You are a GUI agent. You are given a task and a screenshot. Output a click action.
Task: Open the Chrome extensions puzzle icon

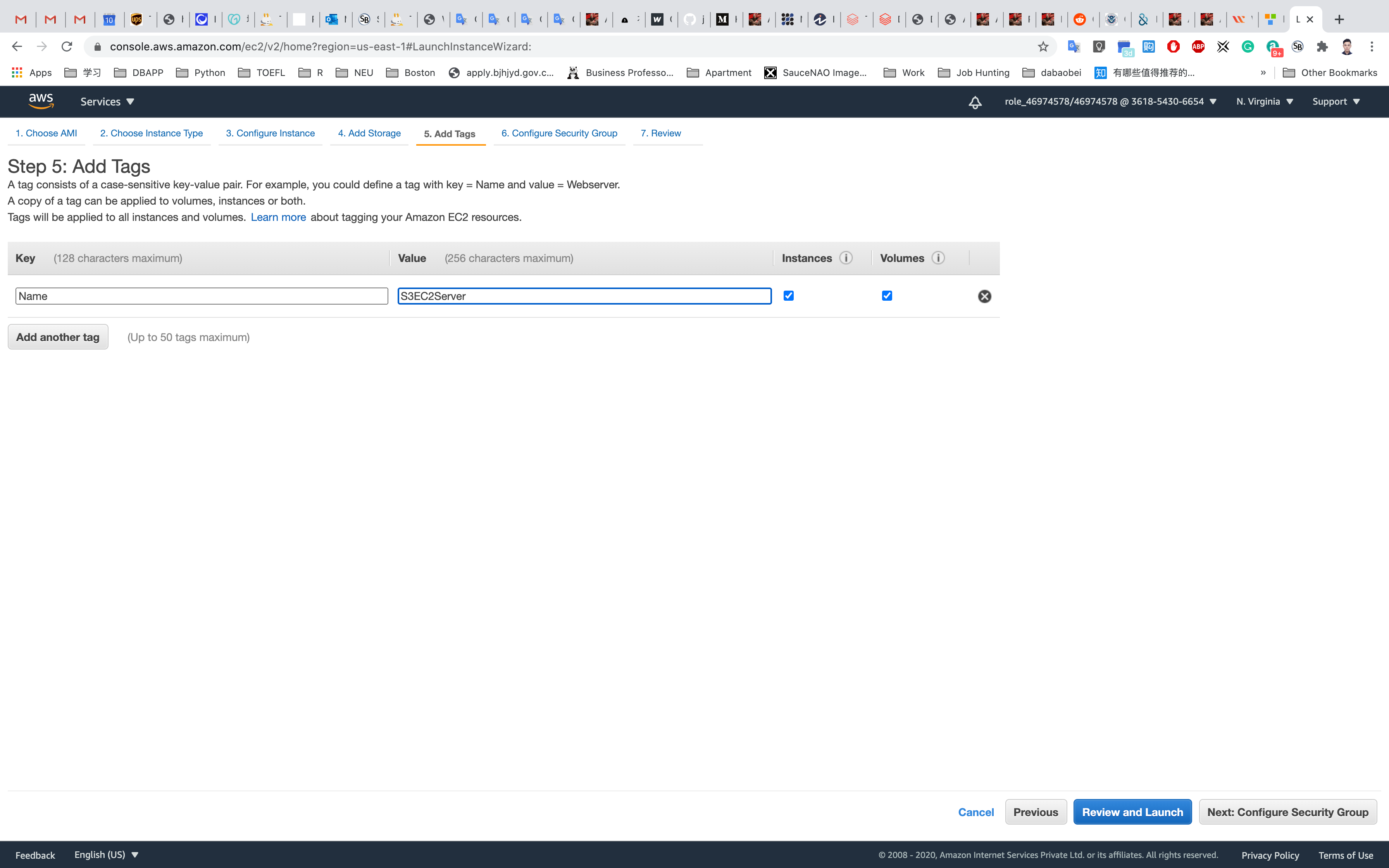(x=1322, y=46)
